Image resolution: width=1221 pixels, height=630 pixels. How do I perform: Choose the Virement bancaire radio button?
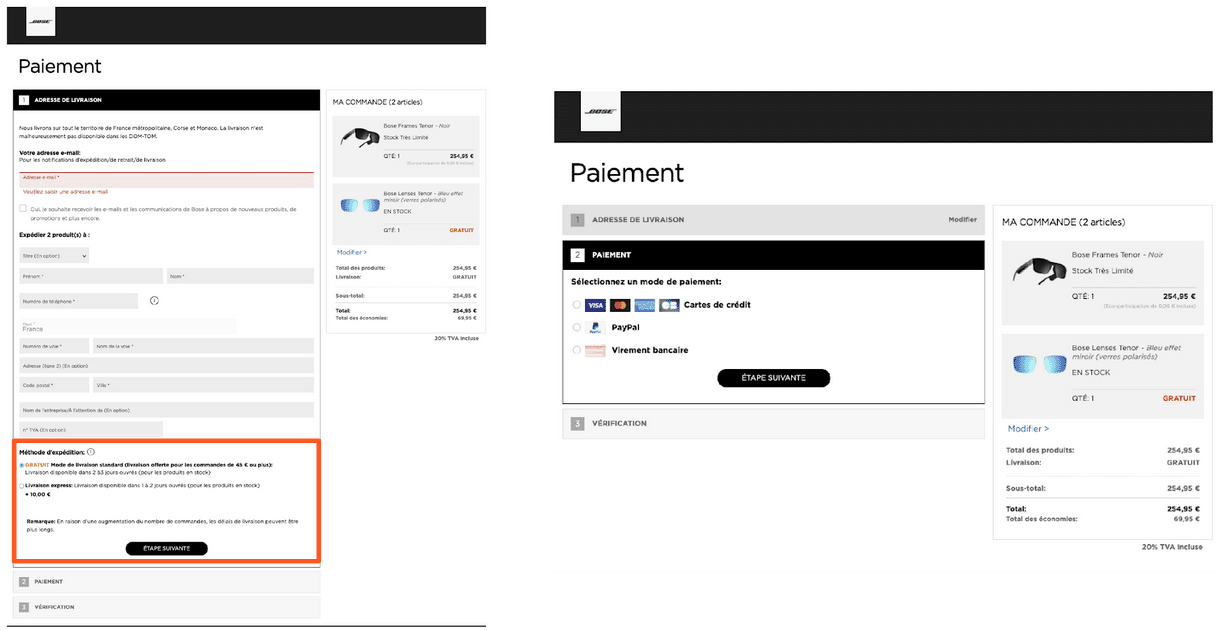pos(576,350)
